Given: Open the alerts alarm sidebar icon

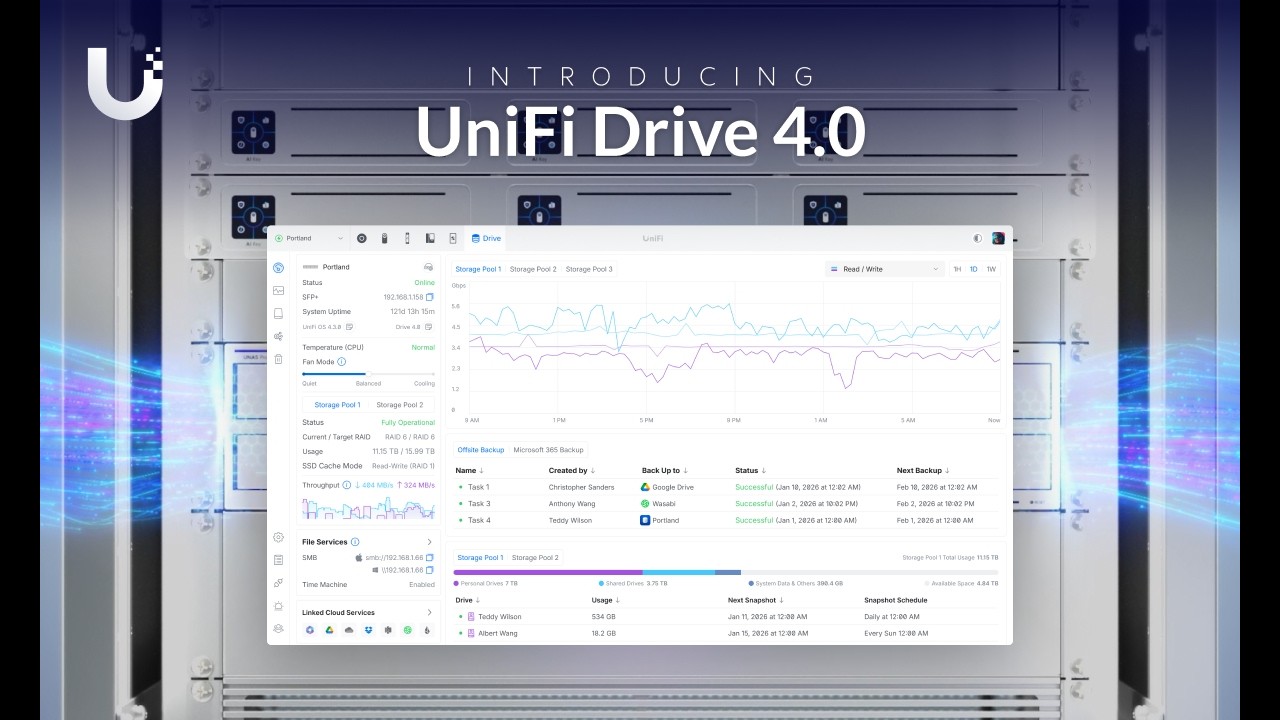Looking at the screenshot, I should click(278, 606).
